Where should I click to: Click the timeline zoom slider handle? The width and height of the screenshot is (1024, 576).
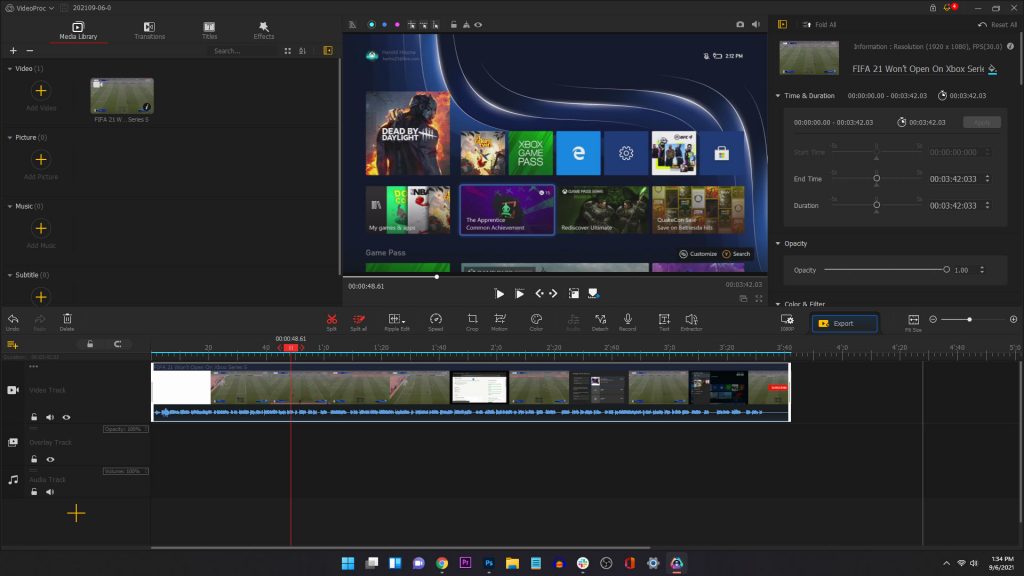pos(969,319)
